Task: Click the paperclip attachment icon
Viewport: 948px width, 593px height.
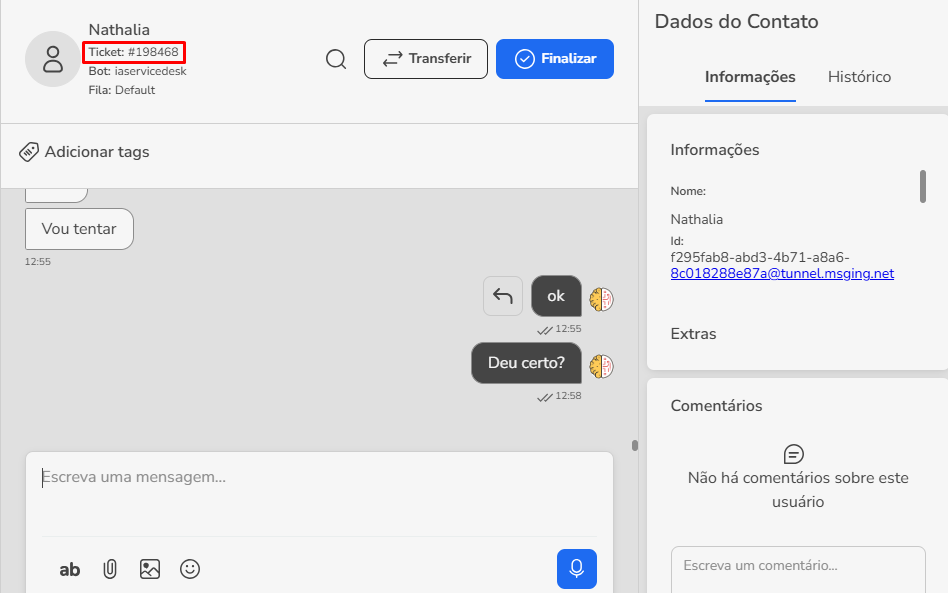Action: tap(110, 569)
